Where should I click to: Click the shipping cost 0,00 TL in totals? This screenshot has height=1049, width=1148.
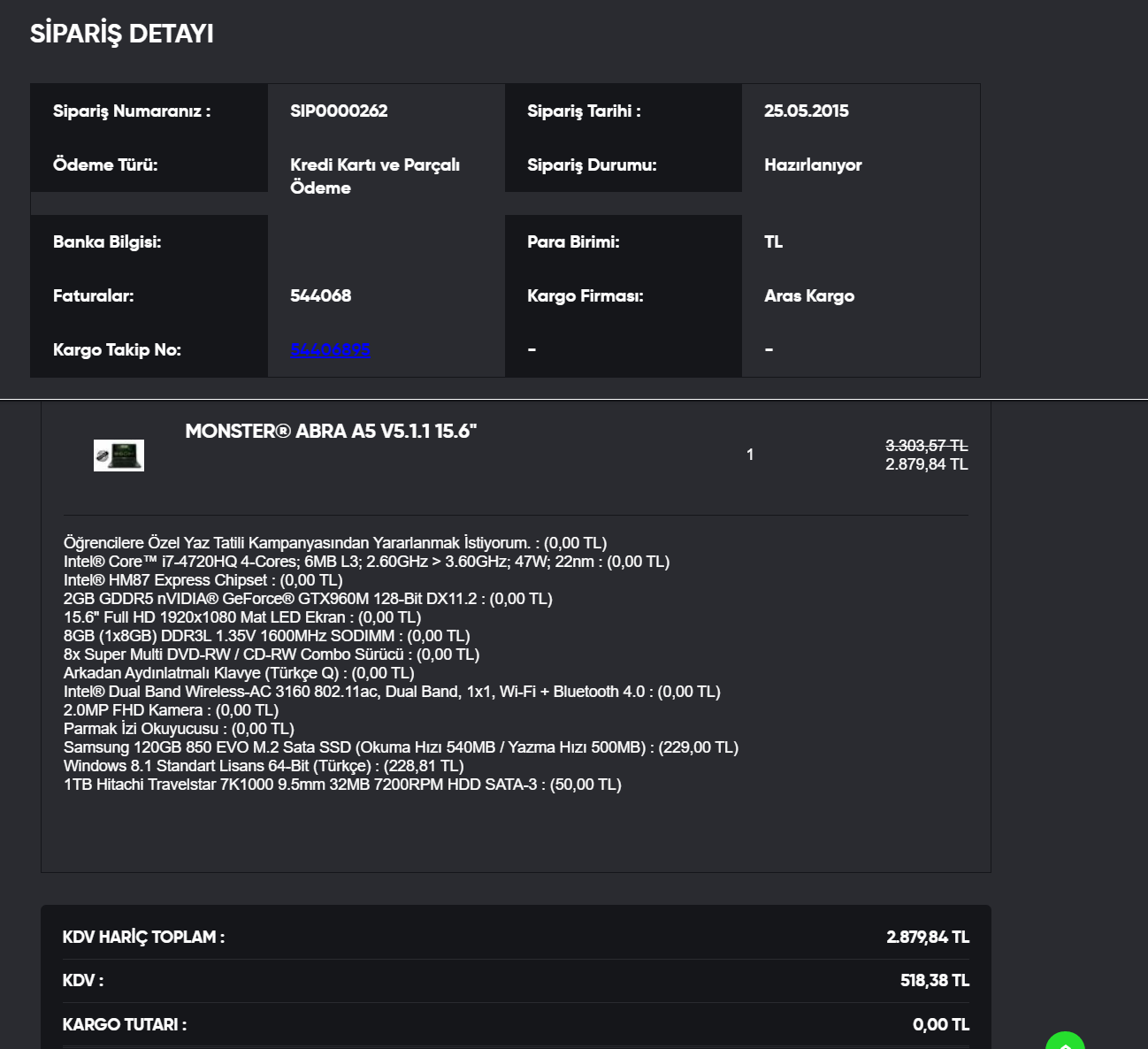click(x=941, y=1024)
